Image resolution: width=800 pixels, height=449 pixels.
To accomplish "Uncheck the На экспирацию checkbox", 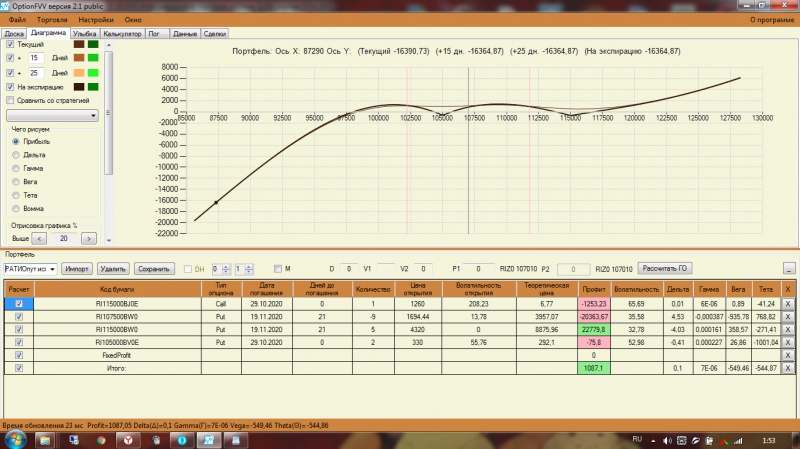I will point(10,87).
